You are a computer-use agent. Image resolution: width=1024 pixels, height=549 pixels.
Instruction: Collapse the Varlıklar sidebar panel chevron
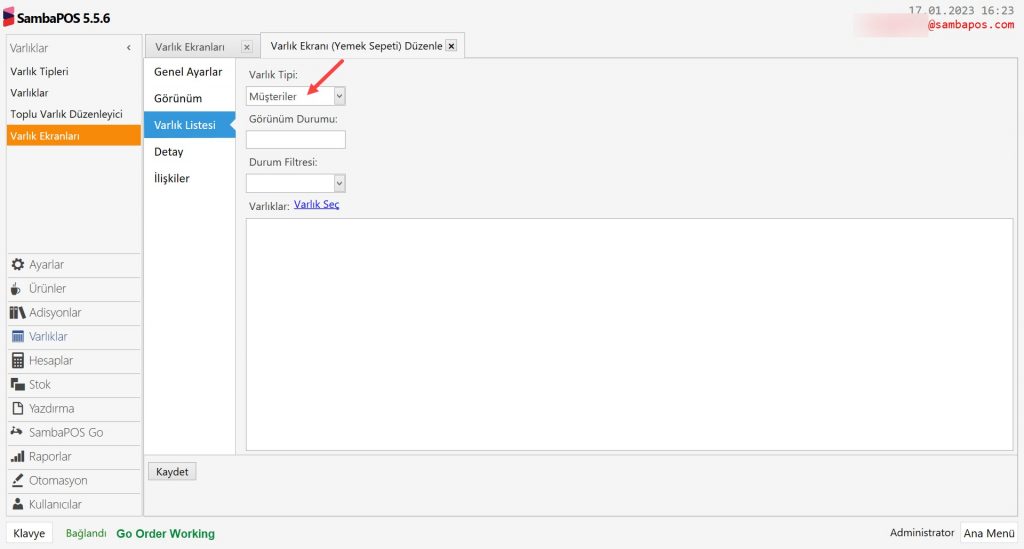point(128,48)
